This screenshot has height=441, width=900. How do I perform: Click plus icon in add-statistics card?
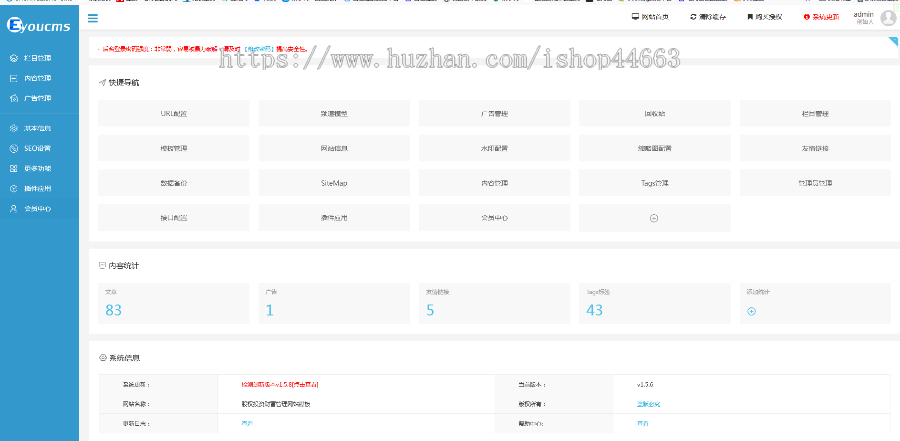click(x=751, y=311)
